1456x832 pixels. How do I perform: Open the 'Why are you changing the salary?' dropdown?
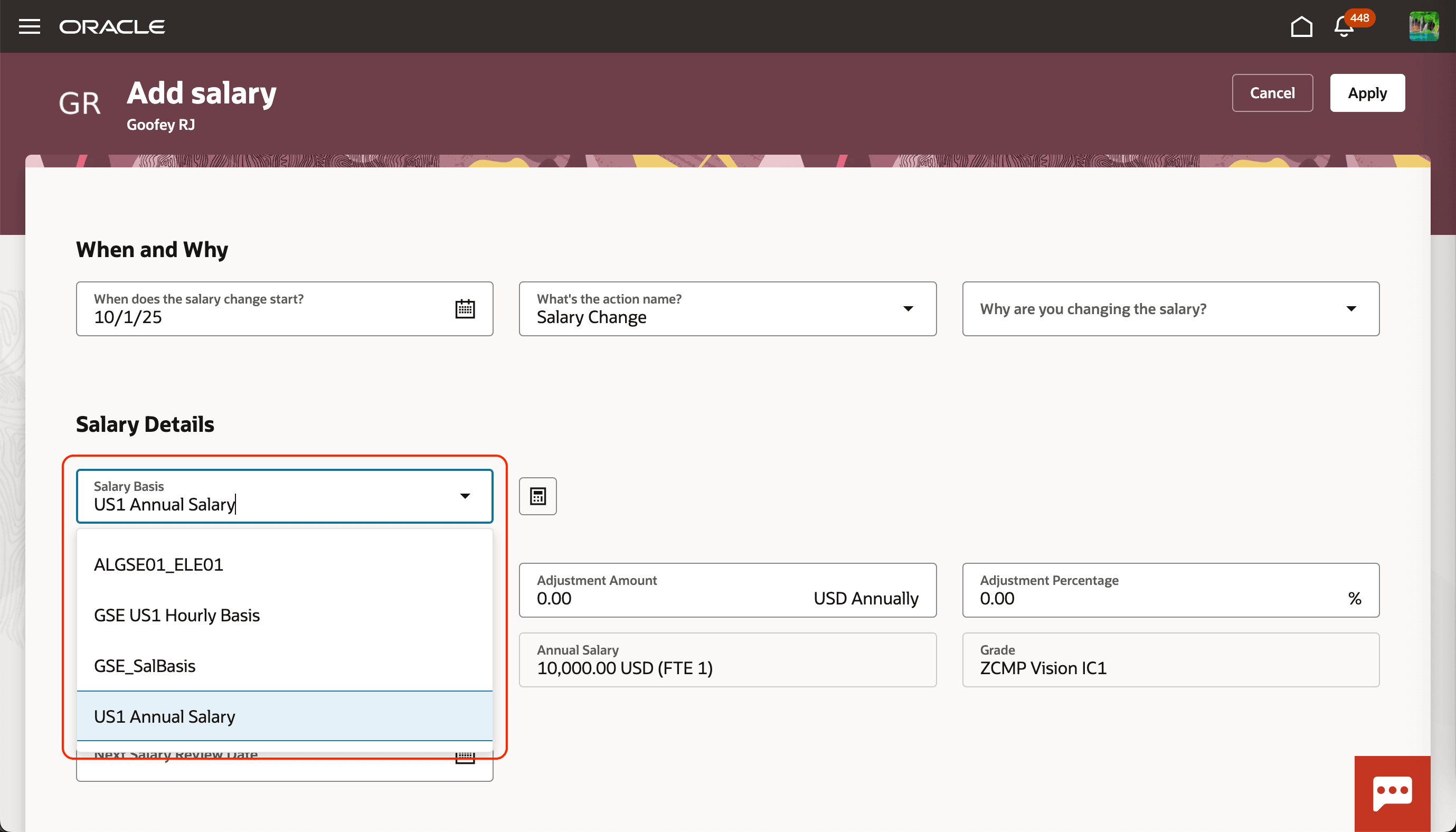[1351, 309]
